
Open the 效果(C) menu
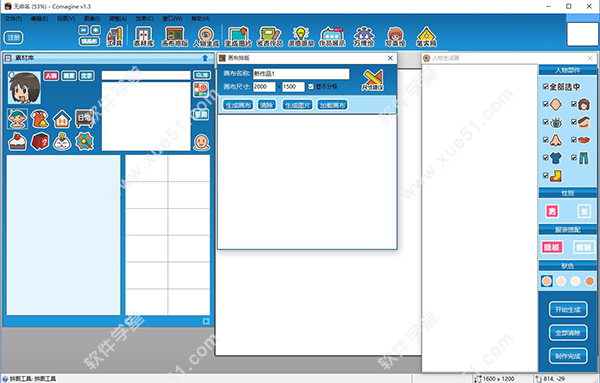[145, 18]
